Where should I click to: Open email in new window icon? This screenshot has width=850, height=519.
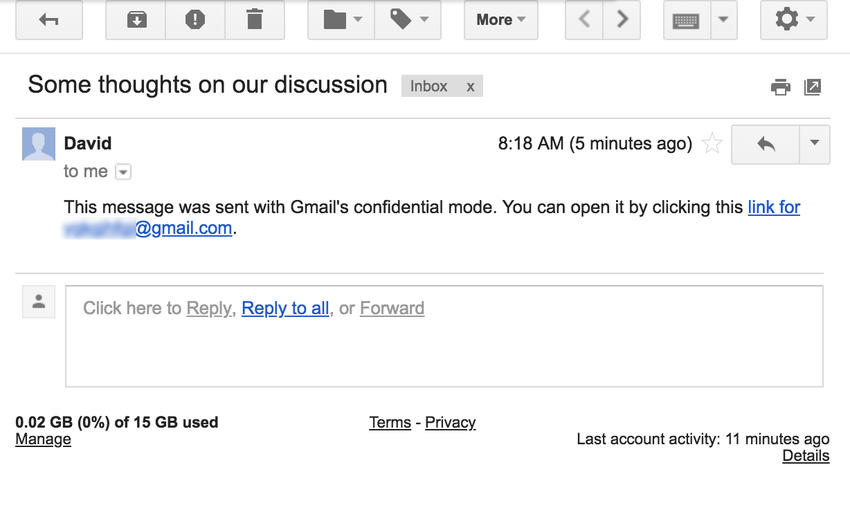click(x=813, y=87)
